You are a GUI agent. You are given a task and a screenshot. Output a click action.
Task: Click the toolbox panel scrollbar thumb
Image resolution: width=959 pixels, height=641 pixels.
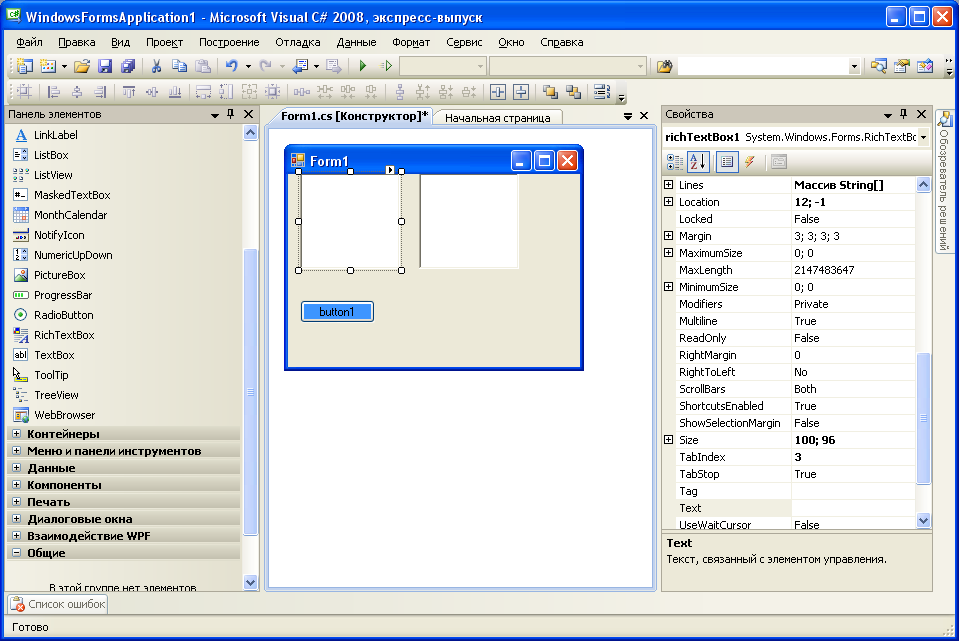[x=250, y=391]
